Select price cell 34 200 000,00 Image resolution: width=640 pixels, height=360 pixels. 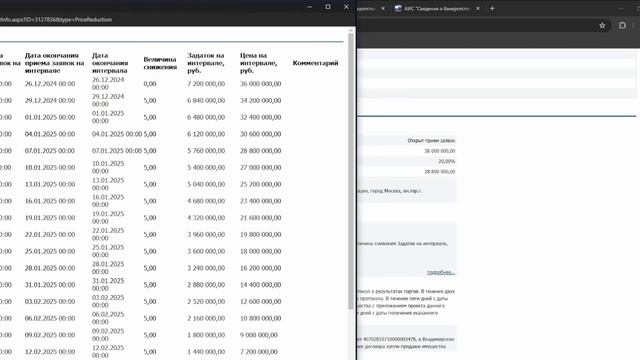(260, 100)
